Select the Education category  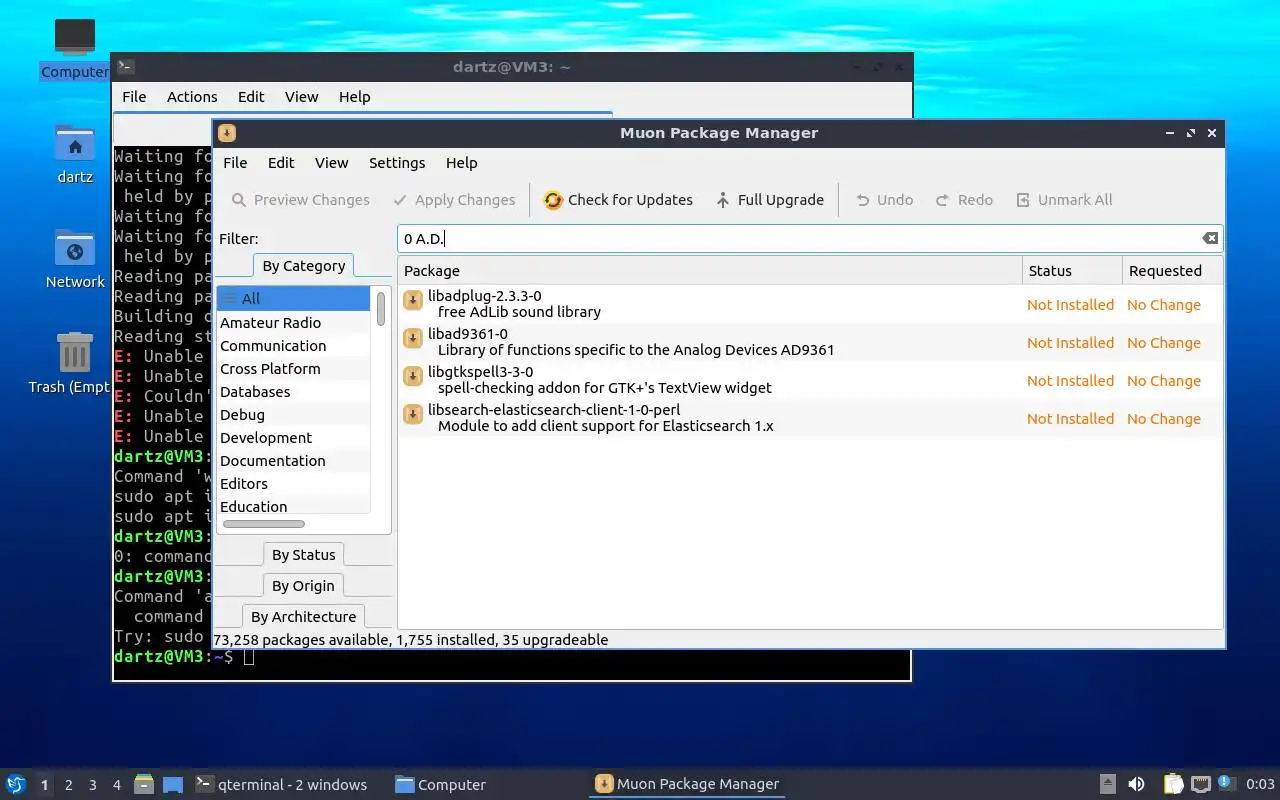294,506
